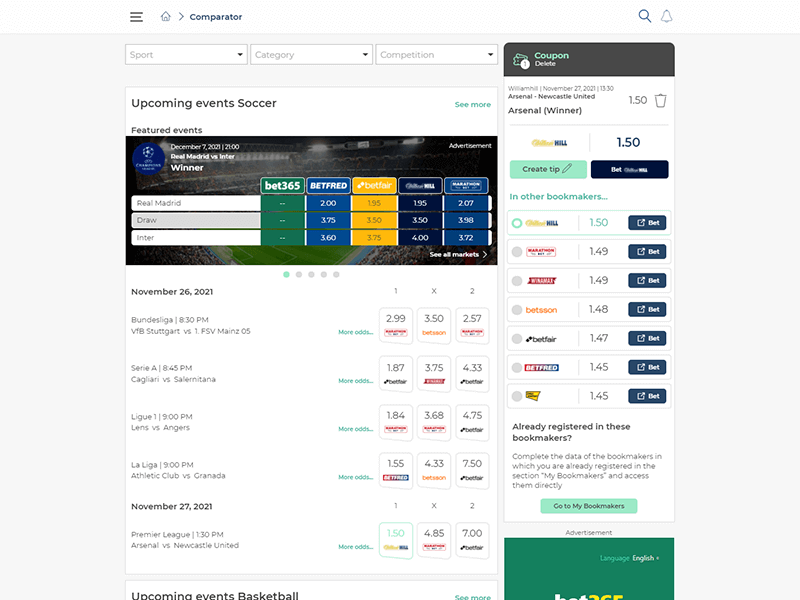800x600 pixels.
Task: Click the Betfair logo column header
Action: [374, 185]
